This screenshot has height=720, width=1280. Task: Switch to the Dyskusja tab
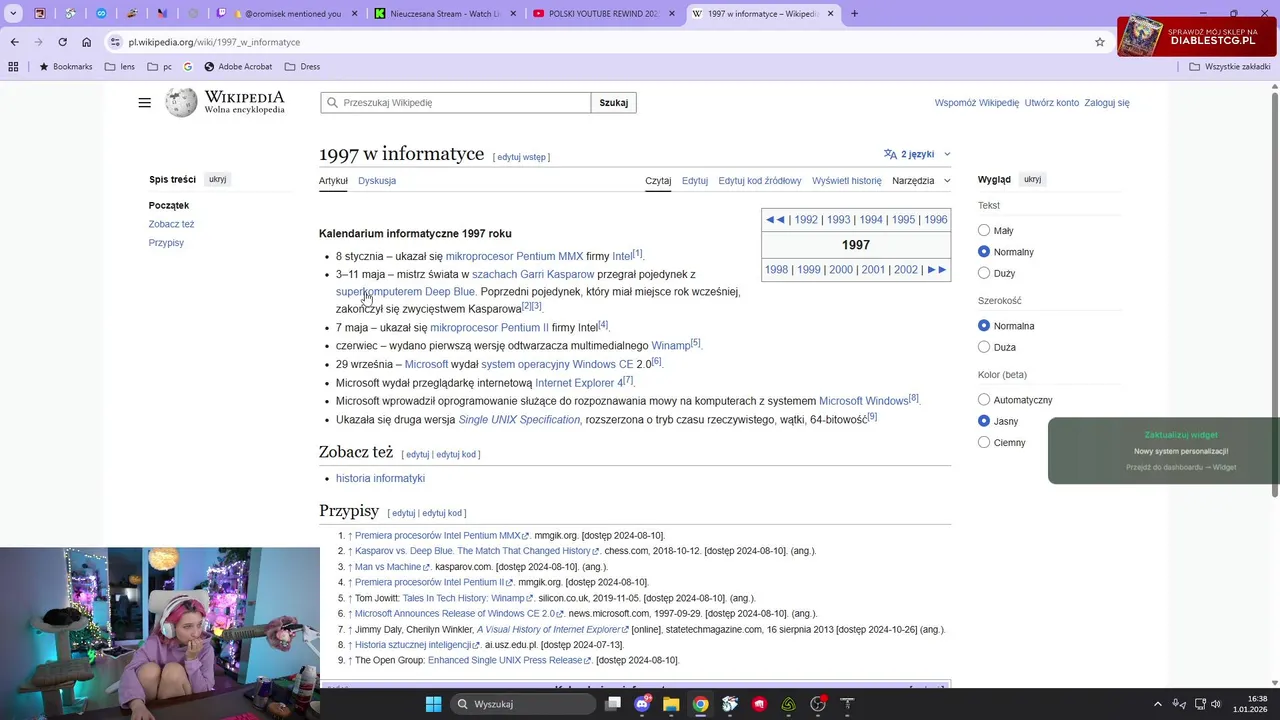(377, 181)
